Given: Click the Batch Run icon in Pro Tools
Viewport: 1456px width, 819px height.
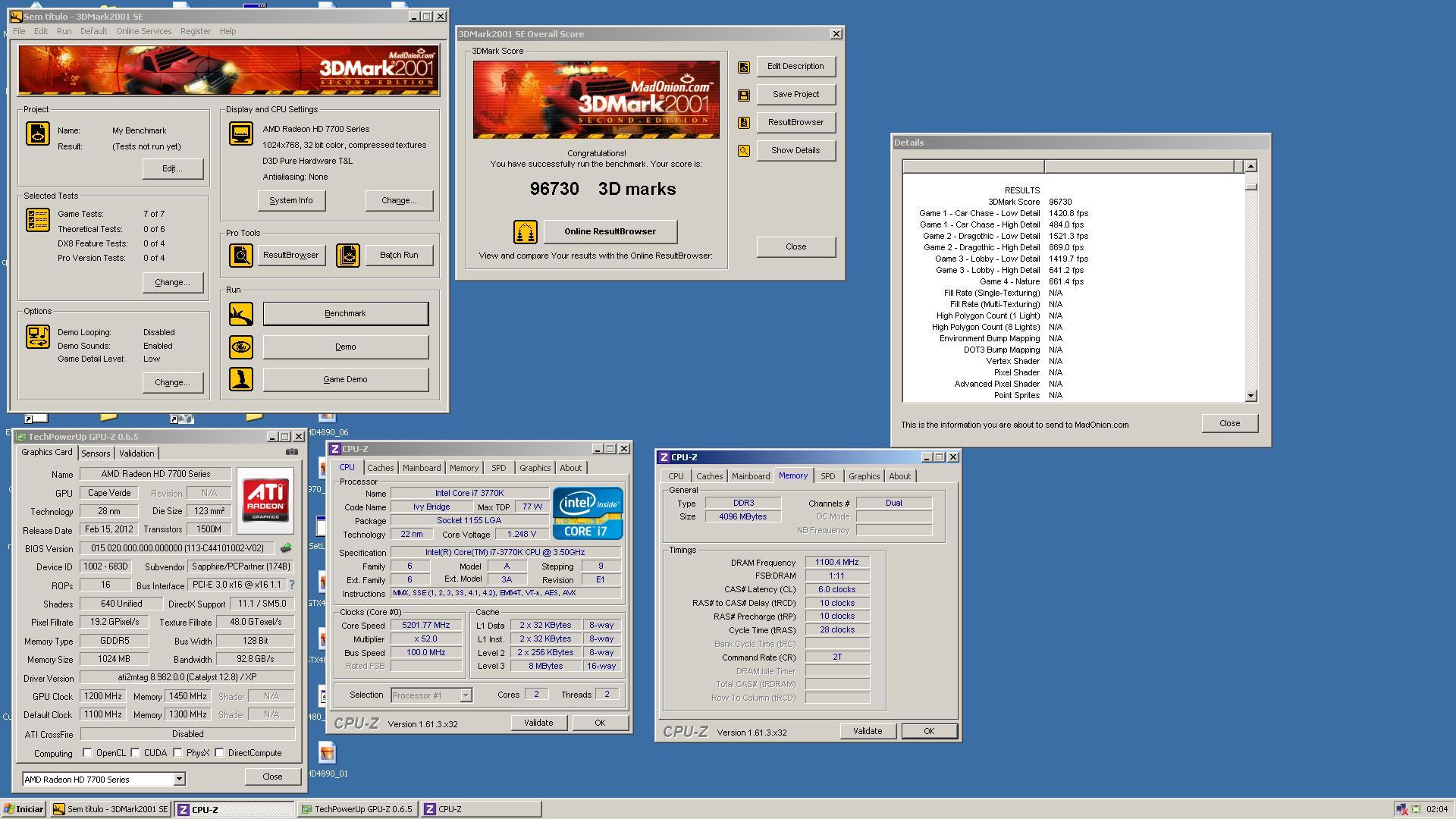Looking at the screenshot, I should pyautogui.click(x=348, y=256).
